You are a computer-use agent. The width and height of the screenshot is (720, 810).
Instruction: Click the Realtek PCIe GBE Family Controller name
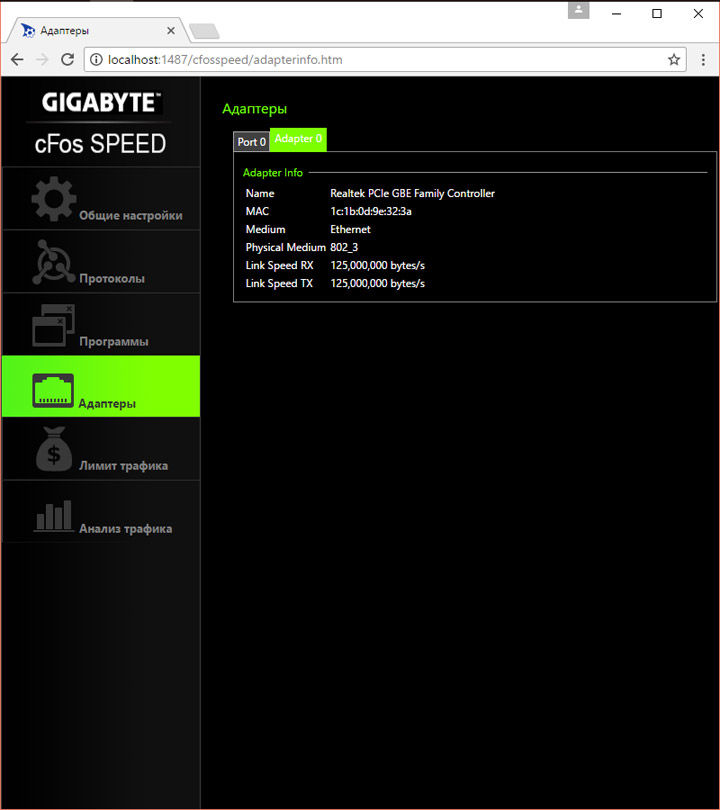412,193
